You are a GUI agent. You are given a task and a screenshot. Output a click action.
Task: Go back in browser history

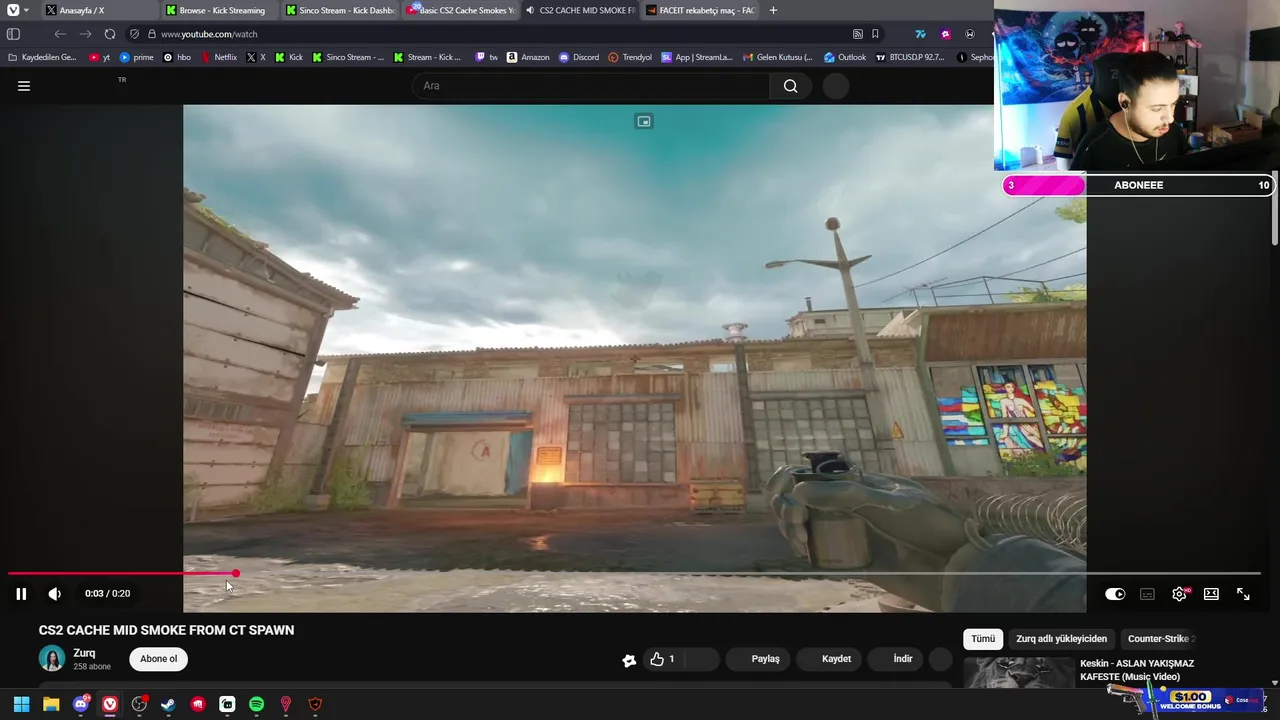click(60, 34)
